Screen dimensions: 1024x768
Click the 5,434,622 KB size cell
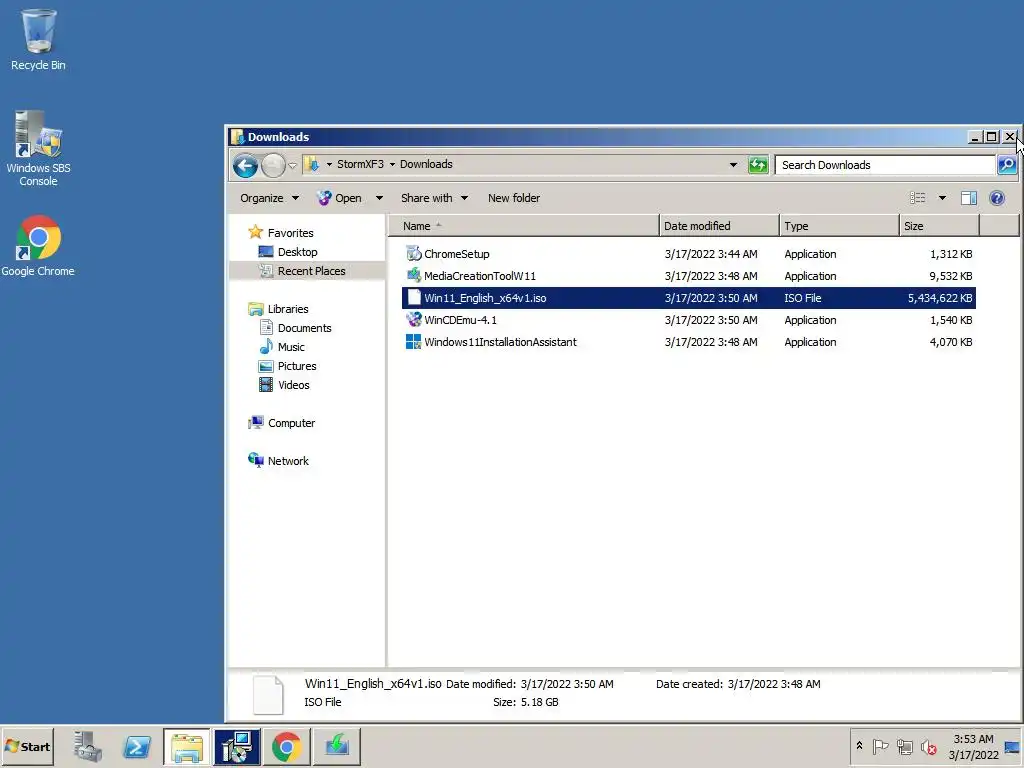[x=940, y=298]
